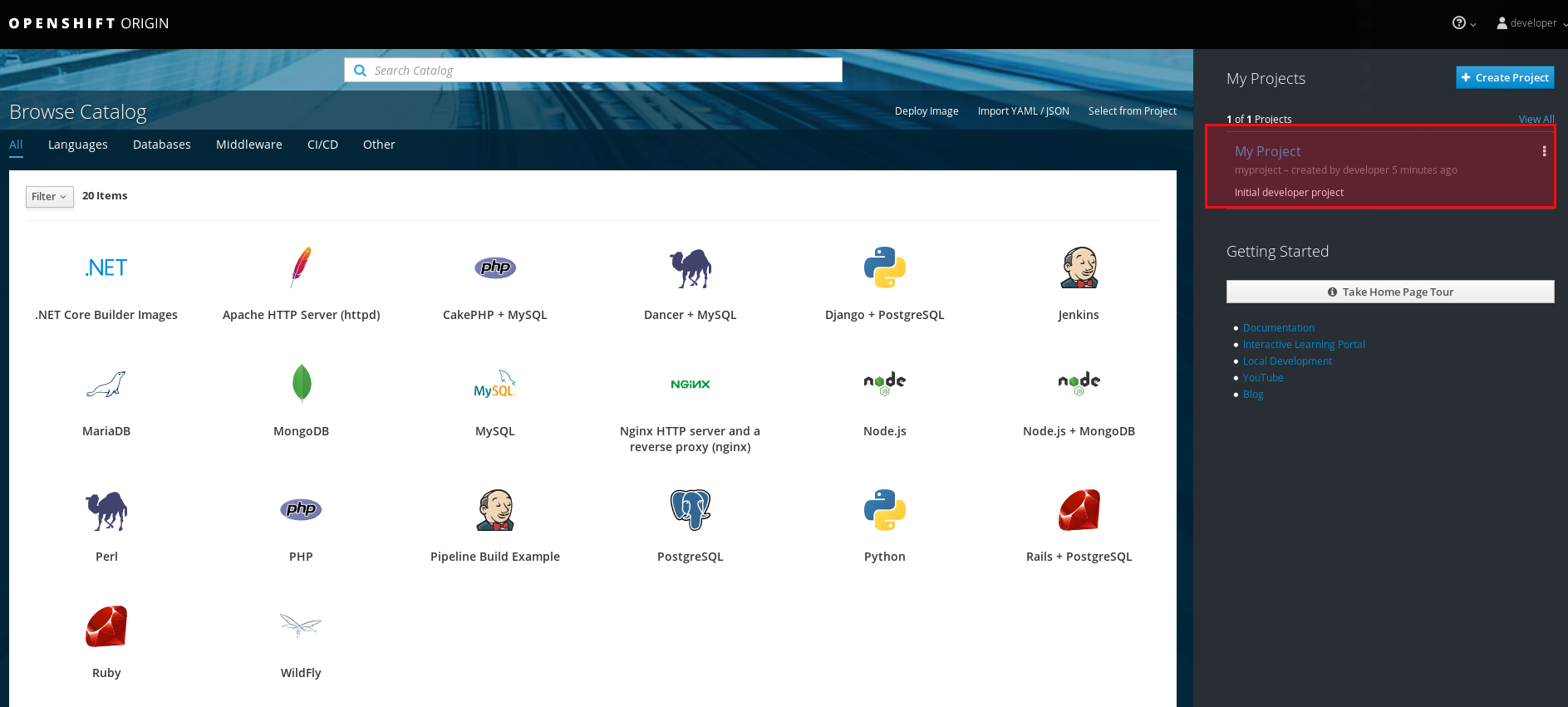Click the Create Project button
Image resolution: width=1568 pixels, height=707 pixels.
1505,77
